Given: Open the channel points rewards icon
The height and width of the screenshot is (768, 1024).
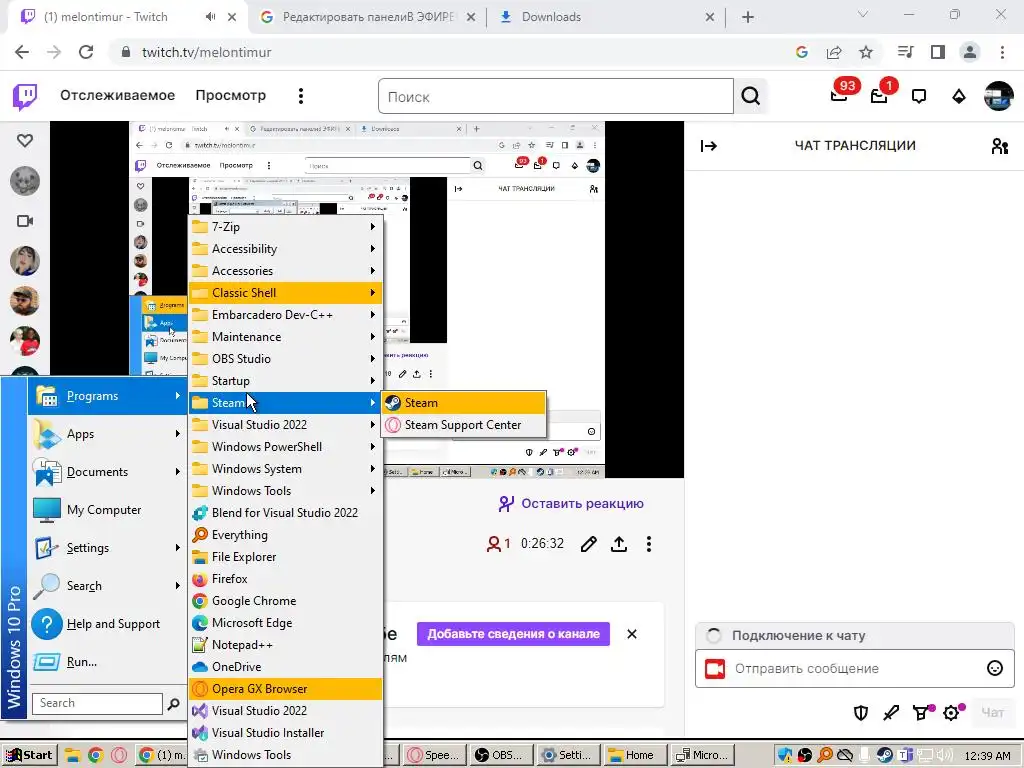Looking at the screenshot, I should tap(921, 712).
